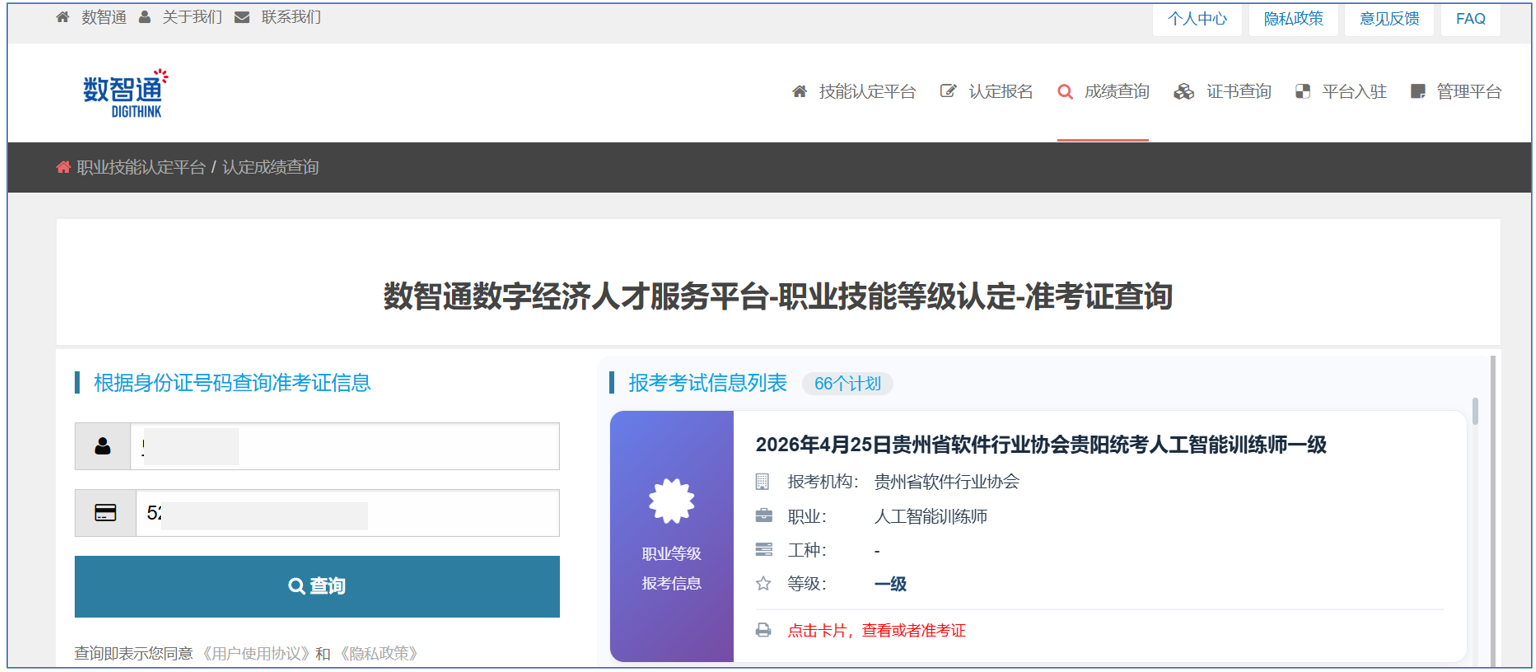The image size is (1536, 672).
Task: Open the 数智通 top bar link
Action: [x=104, y=18]
